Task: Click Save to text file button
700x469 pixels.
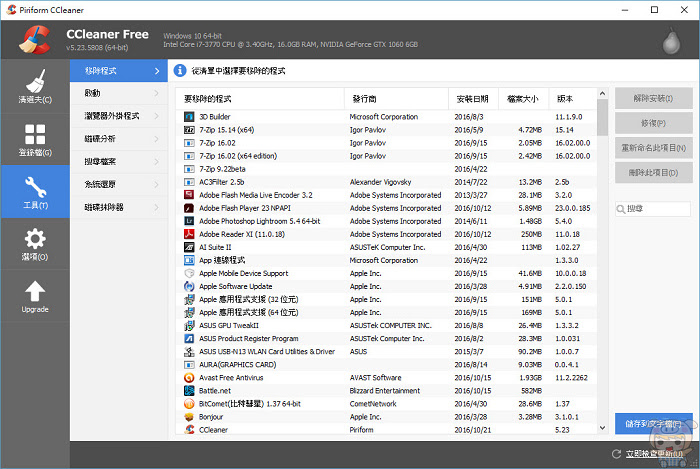Action: point(654,423)
